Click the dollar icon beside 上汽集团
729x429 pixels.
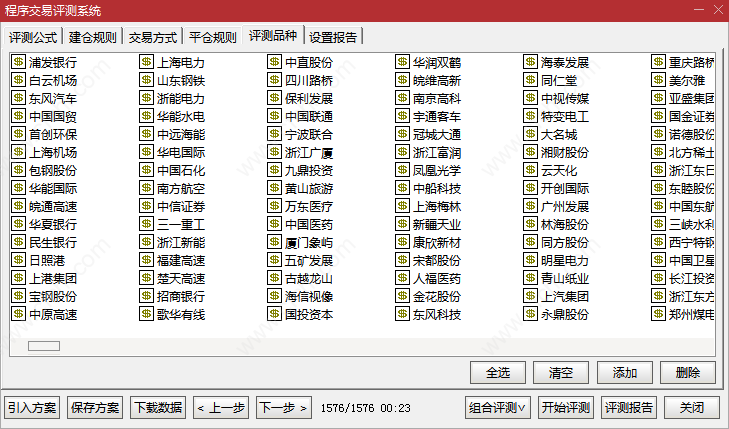point(530,296)
